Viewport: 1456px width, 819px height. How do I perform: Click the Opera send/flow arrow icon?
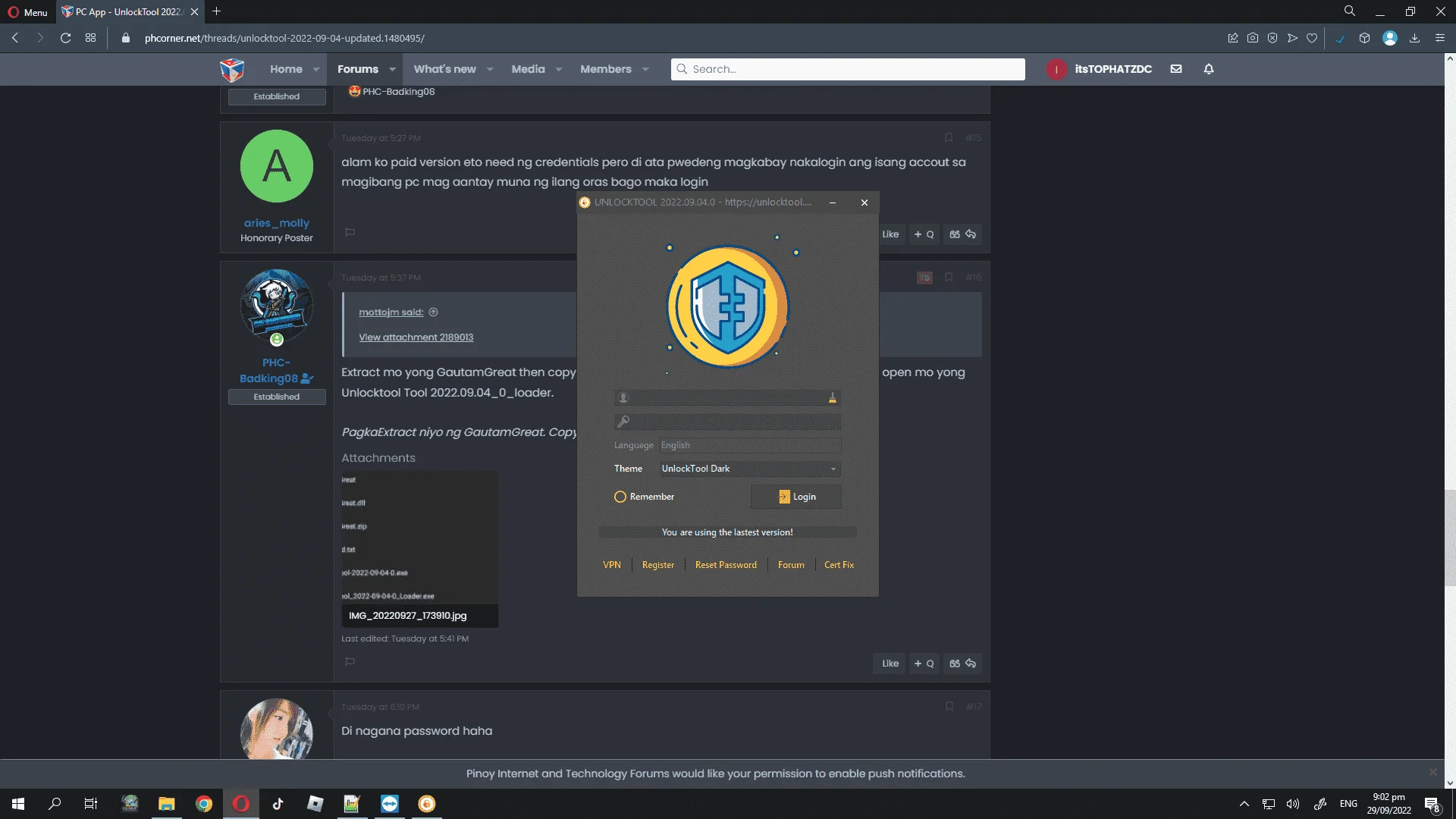pos(1292,38)
